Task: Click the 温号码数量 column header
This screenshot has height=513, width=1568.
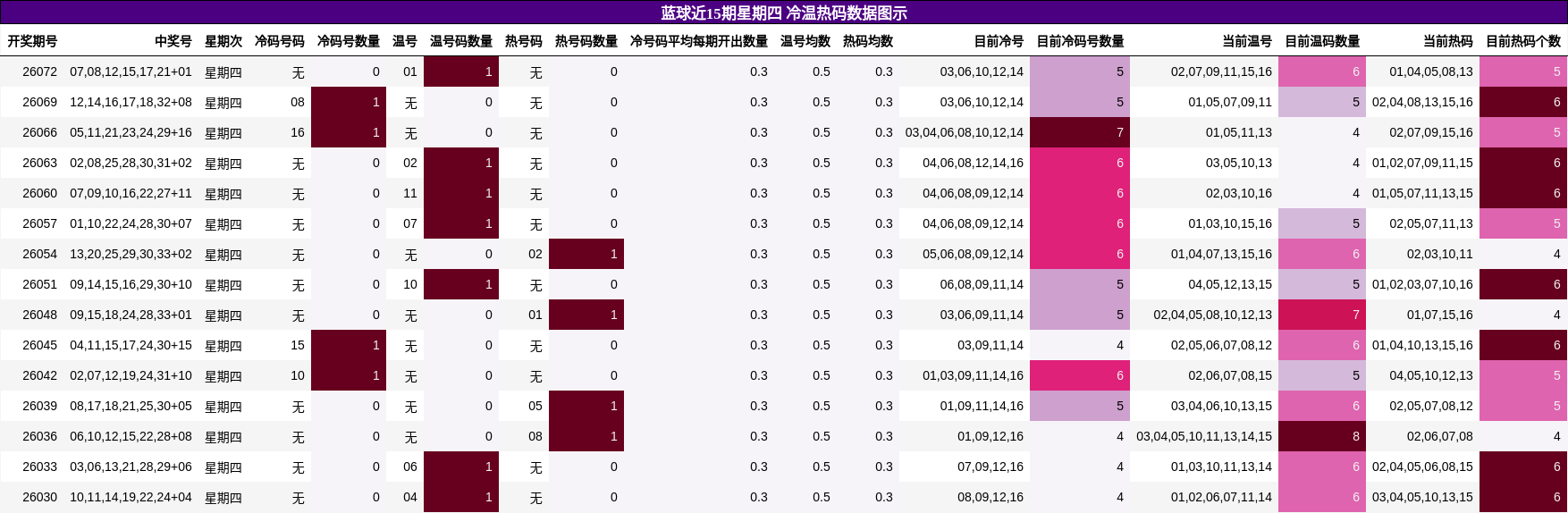Action: point(461,41)
